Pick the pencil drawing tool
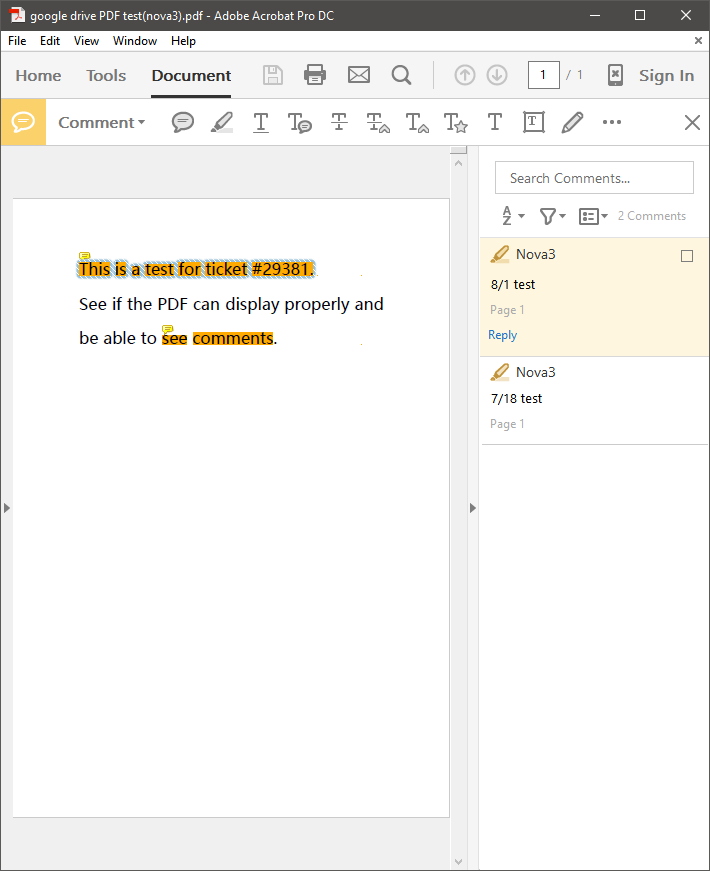710x871 pixels. (x=572, y=122)
